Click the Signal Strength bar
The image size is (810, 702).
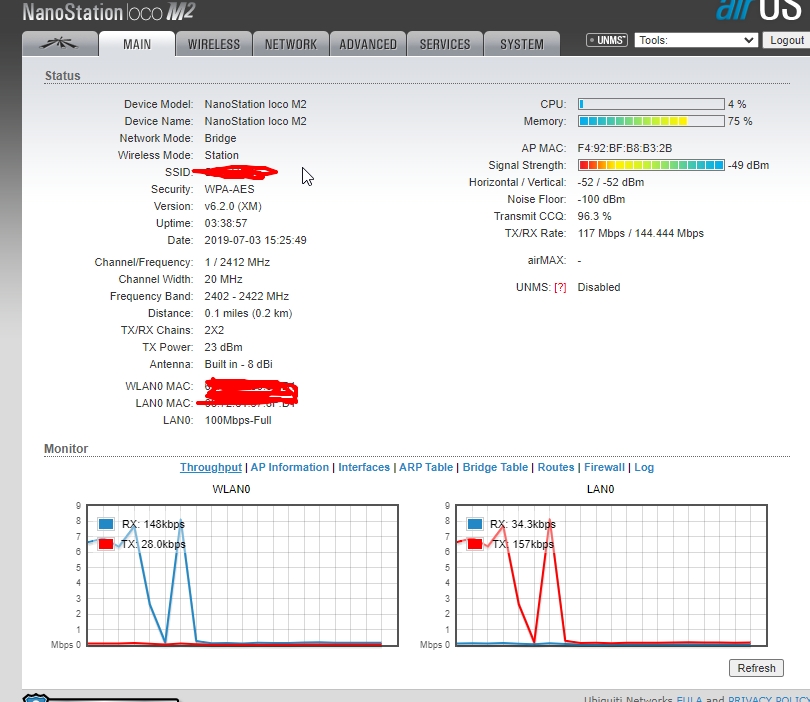(651, 165)
